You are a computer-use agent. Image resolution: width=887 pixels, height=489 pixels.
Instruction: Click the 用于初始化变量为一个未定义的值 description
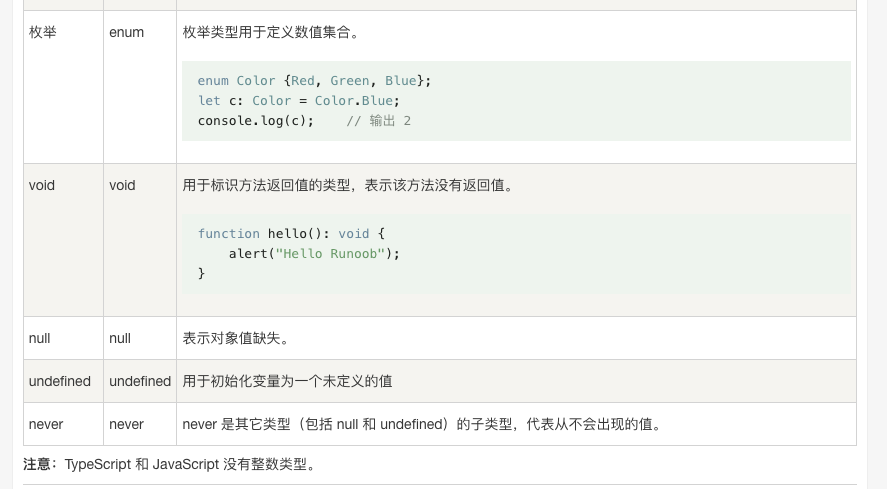pyautogui.click(x=287, y=381)
